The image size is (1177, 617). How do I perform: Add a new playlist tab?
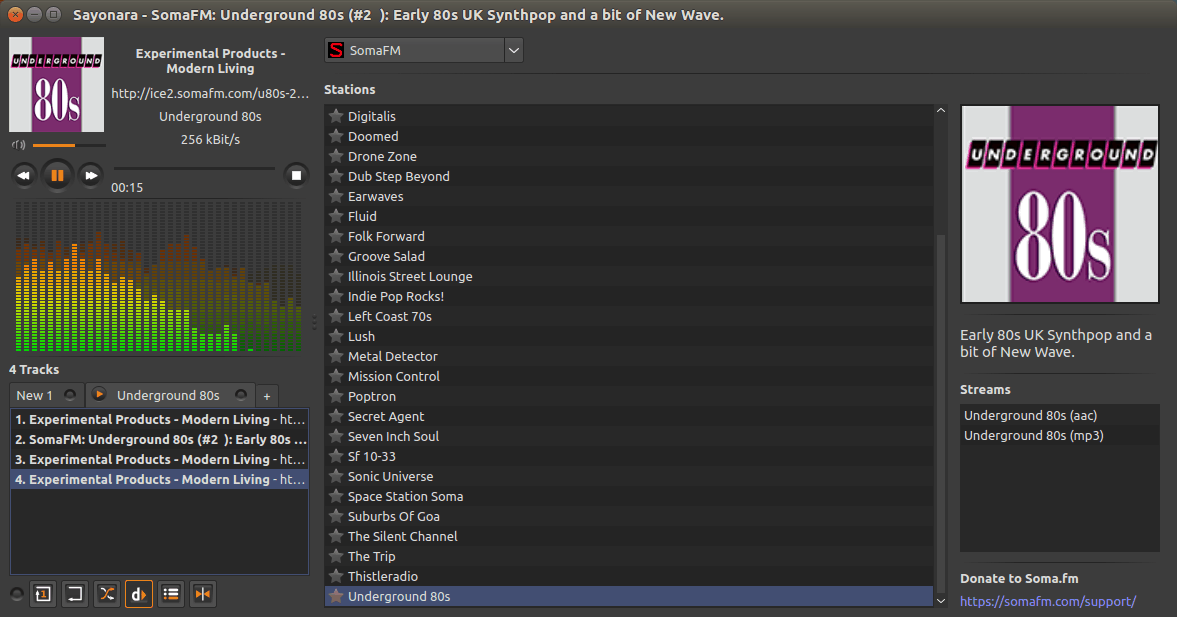[266, 396]
